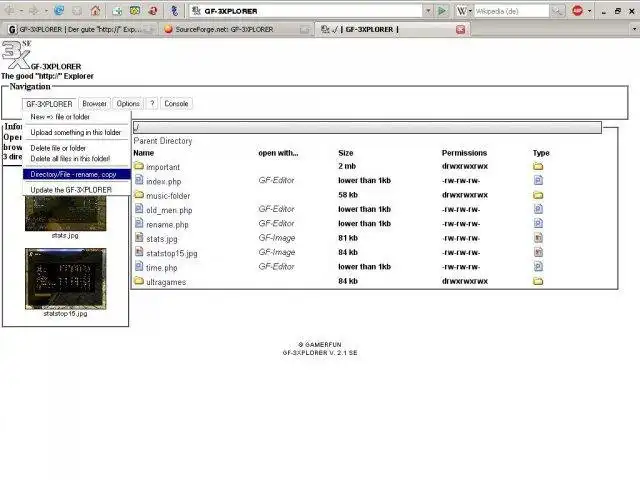Viewport: 640px width, 480px height.
Task: Open the back button history dropdown
Action: tap(21, 11)
